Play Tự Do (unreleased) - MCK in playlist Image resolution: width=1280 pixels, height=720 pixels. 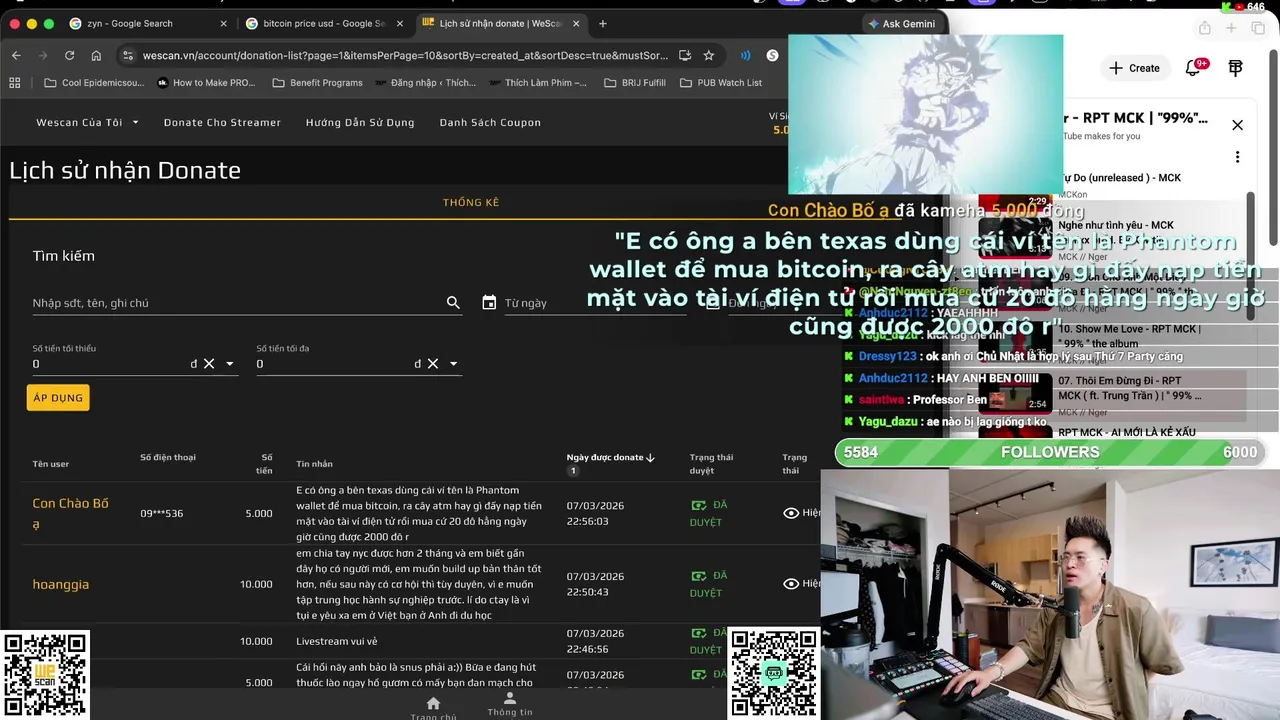point(1120,178)
